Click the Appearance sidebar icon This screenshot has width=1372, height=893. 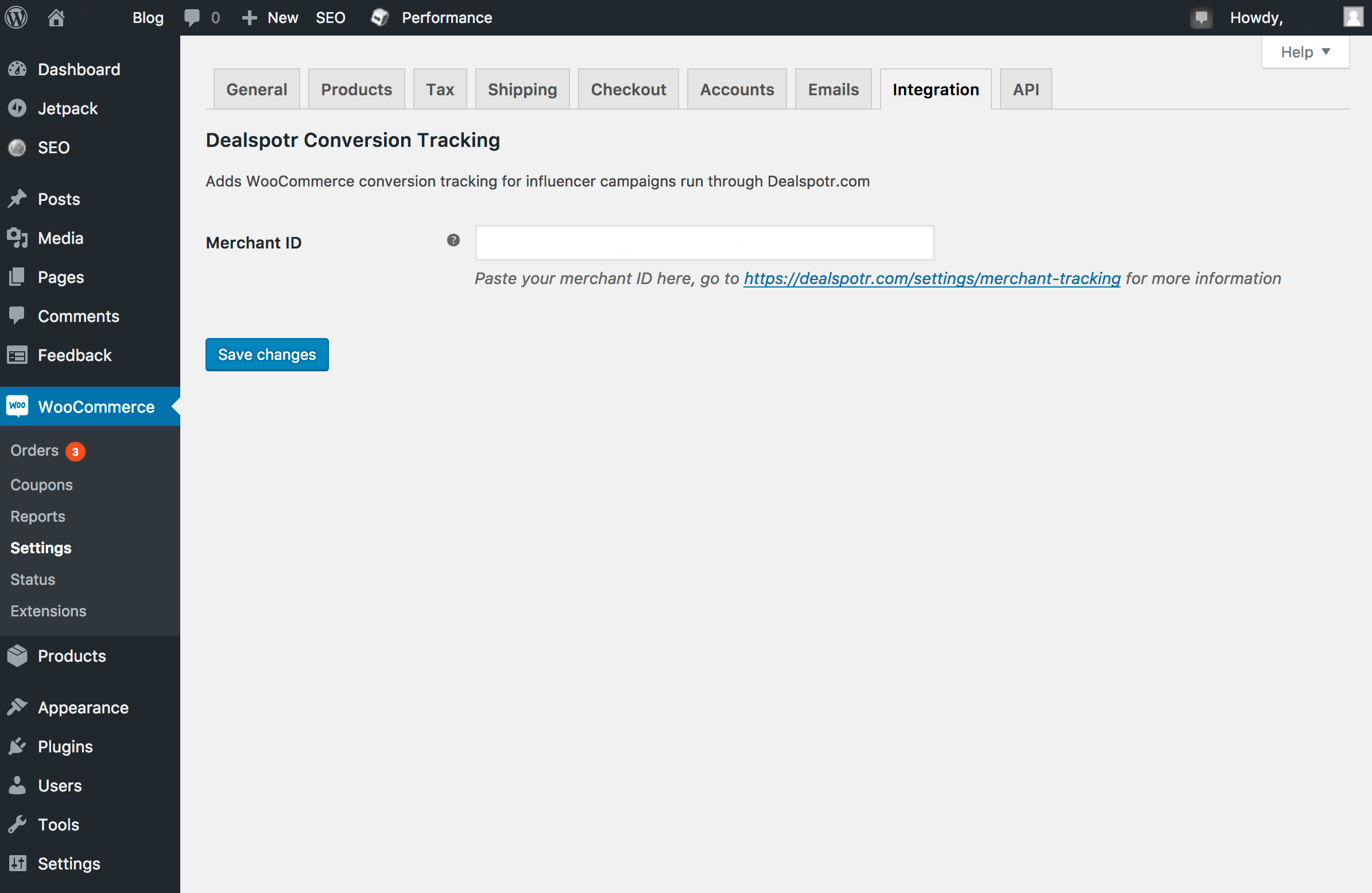18,707
